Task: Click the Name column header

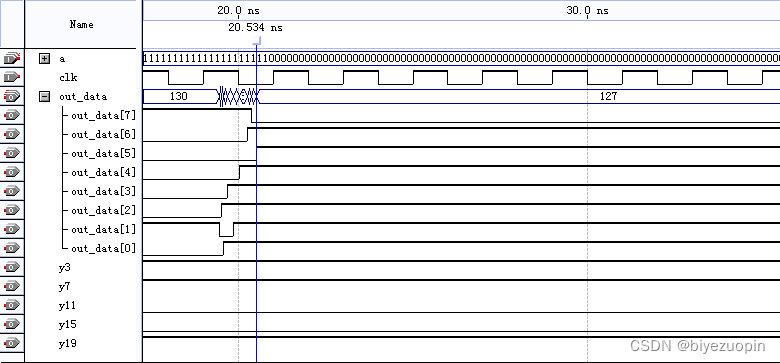Action: [x=81, y=24]
